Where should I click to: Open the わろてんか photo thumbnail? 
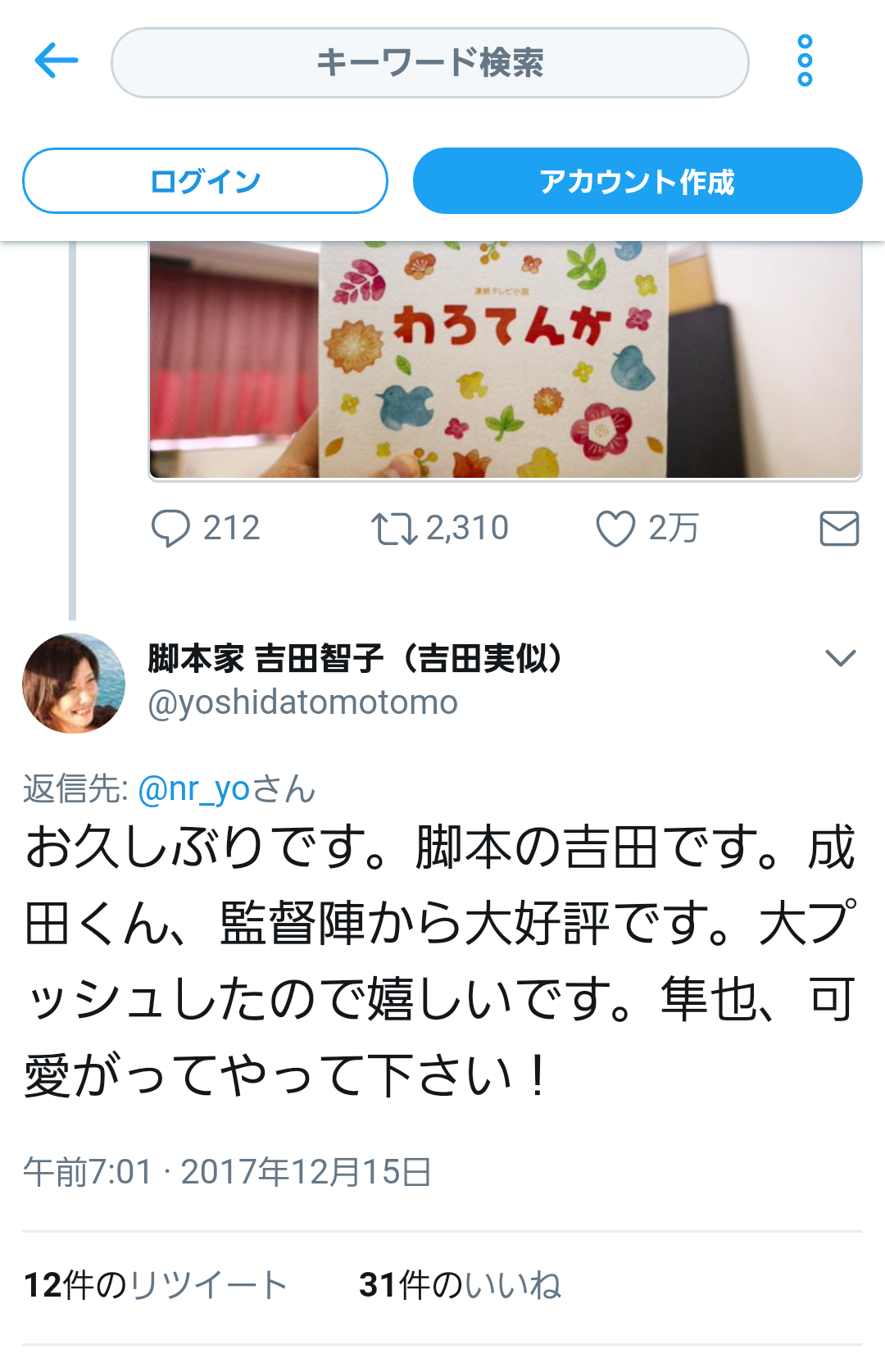point(505,360)
